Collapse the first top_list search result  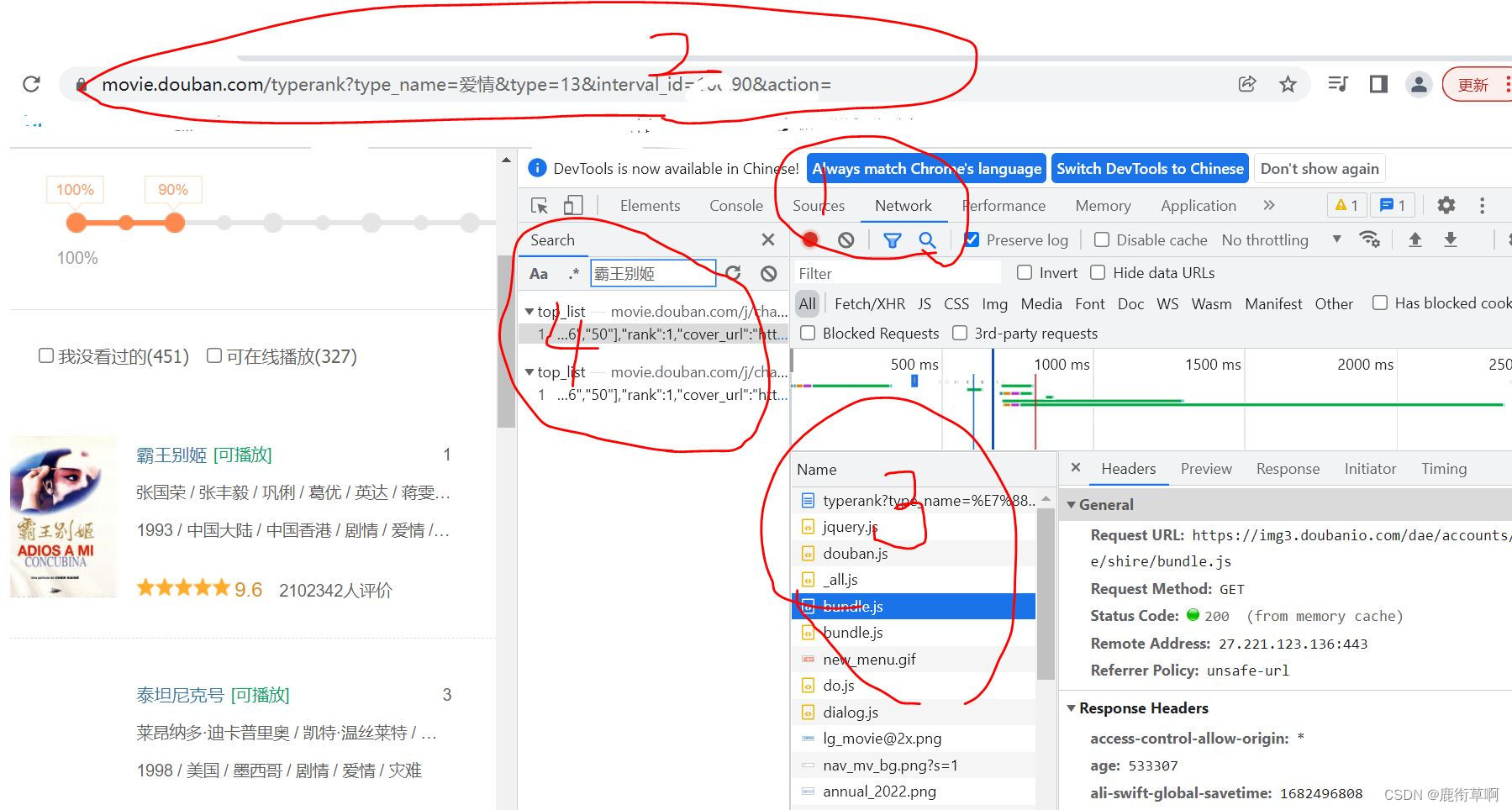click(x=529, y=312)
